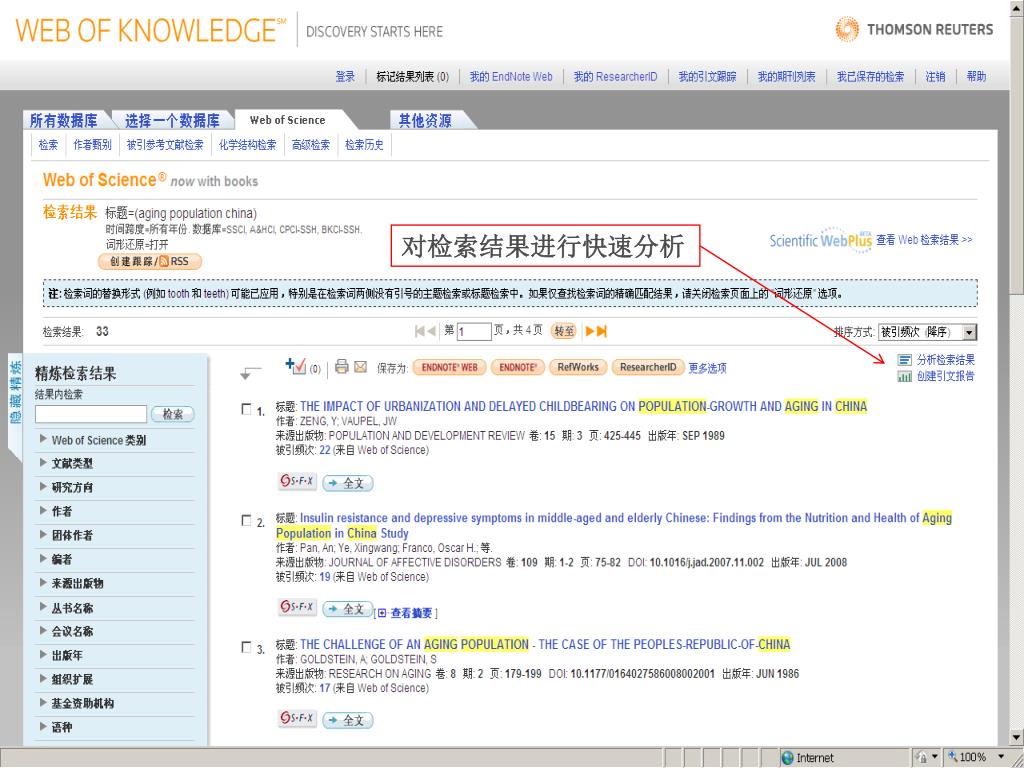Check the box for result 3
Screen dimensions: 1024x768
[246, 647]
